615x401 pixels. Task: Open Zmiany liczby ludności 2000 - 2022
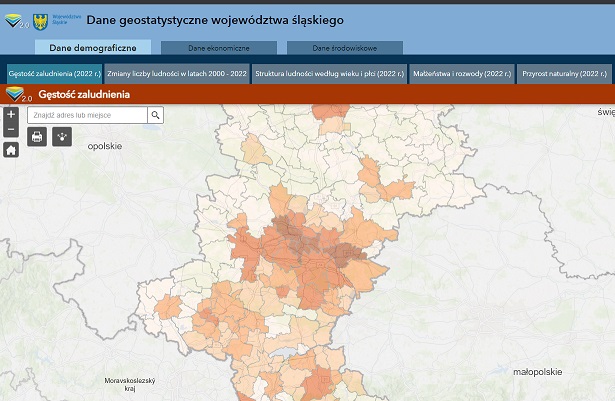(174, 73)
